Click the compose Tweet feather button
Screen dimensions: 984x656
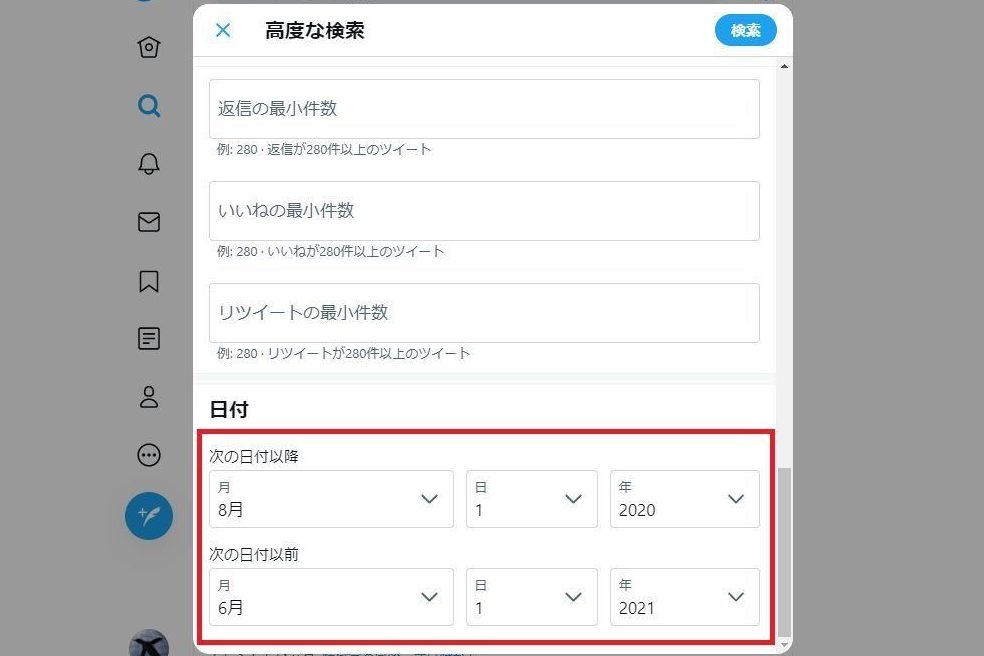pos(149,516)
